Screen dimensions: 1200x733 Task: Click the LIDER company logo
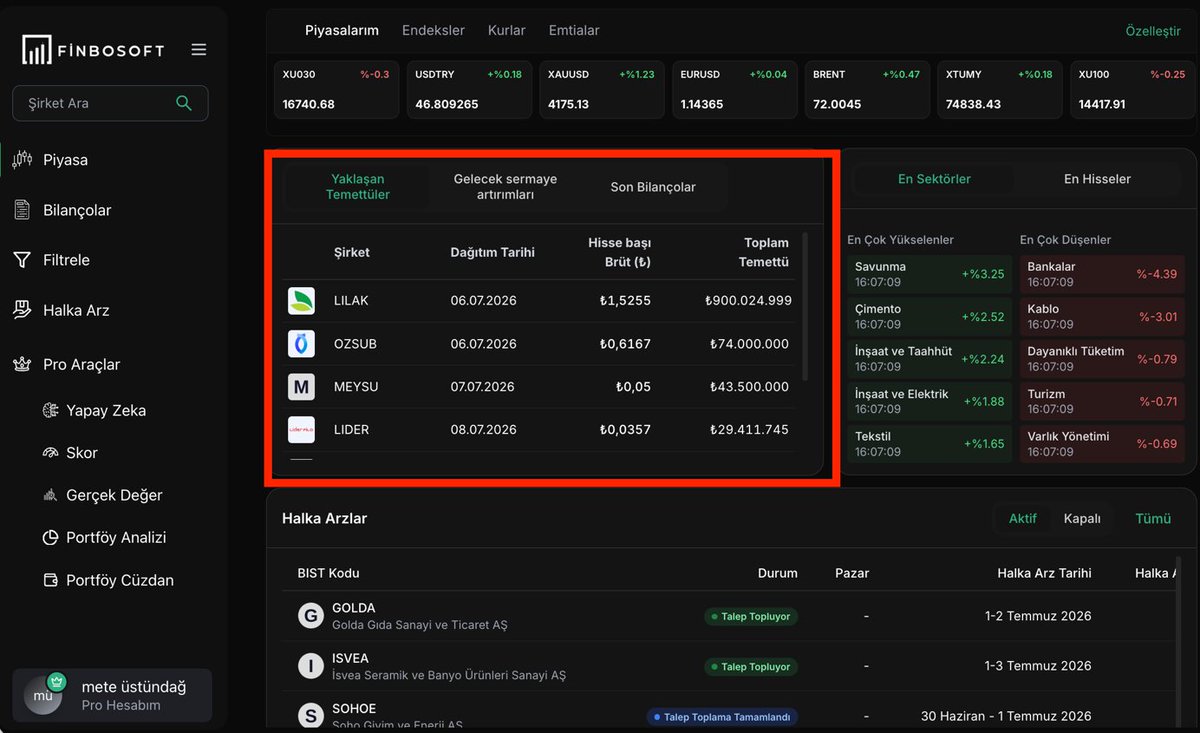click(x=301, y=430)
